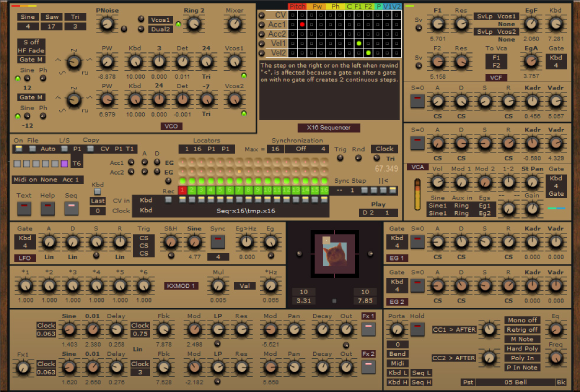Image resolution: width=580 pixels, height=392 pixels.
Task: Click the Val button next to Mul
Action: 245,286
